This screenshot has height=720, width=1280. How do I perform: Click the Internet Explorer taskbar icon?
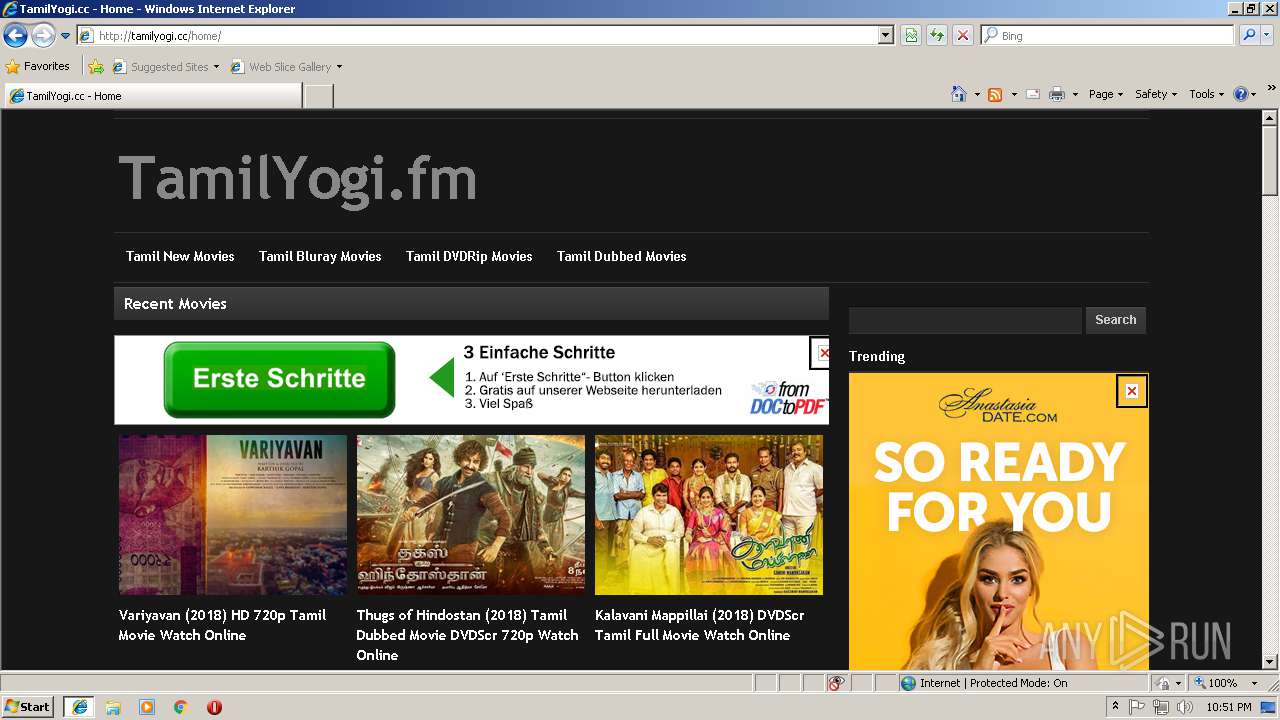coord(79,707)
